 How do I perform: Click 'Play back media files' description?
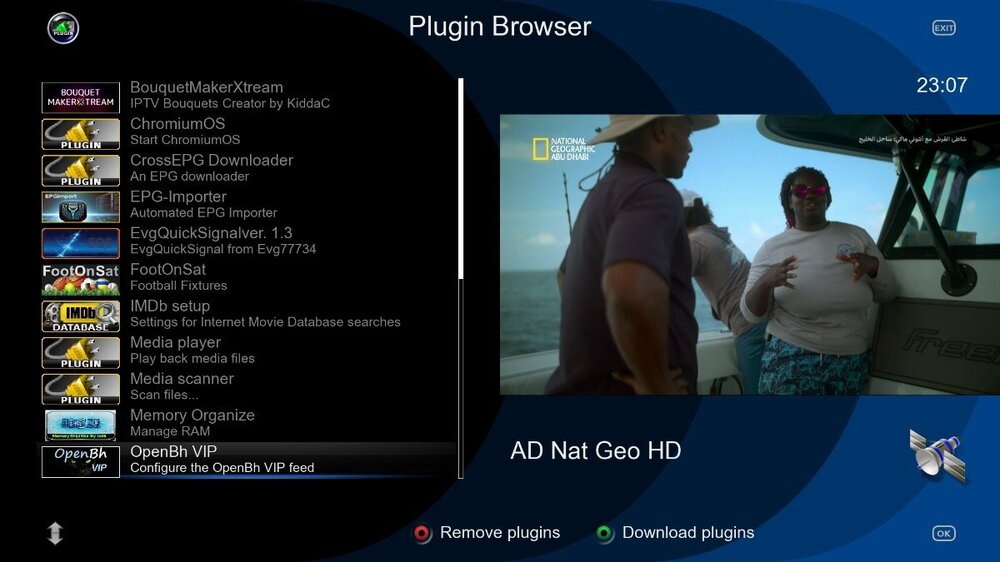point(192,359)
